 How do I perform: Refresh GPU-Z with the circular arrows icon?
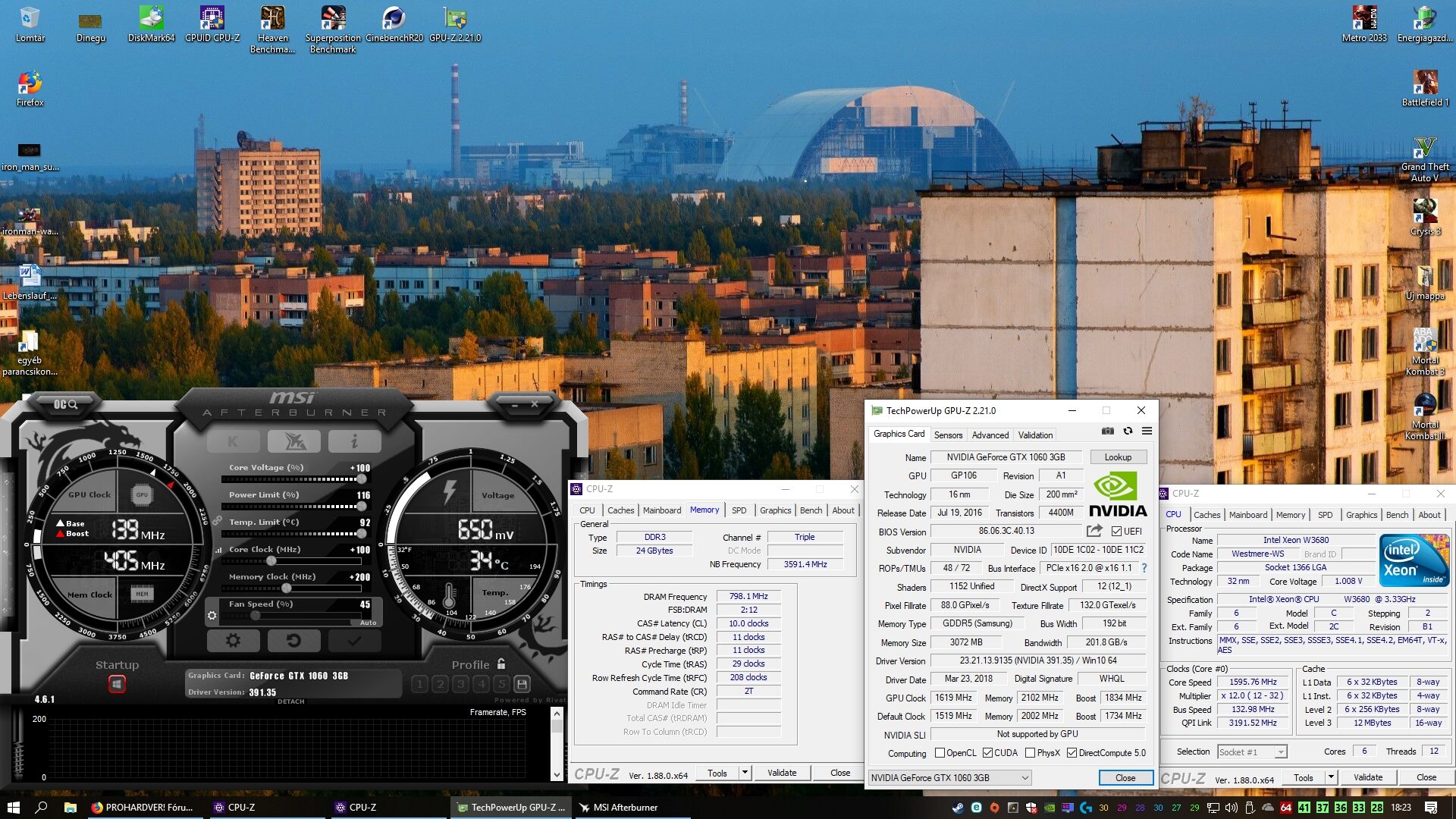click(1128, 431)
